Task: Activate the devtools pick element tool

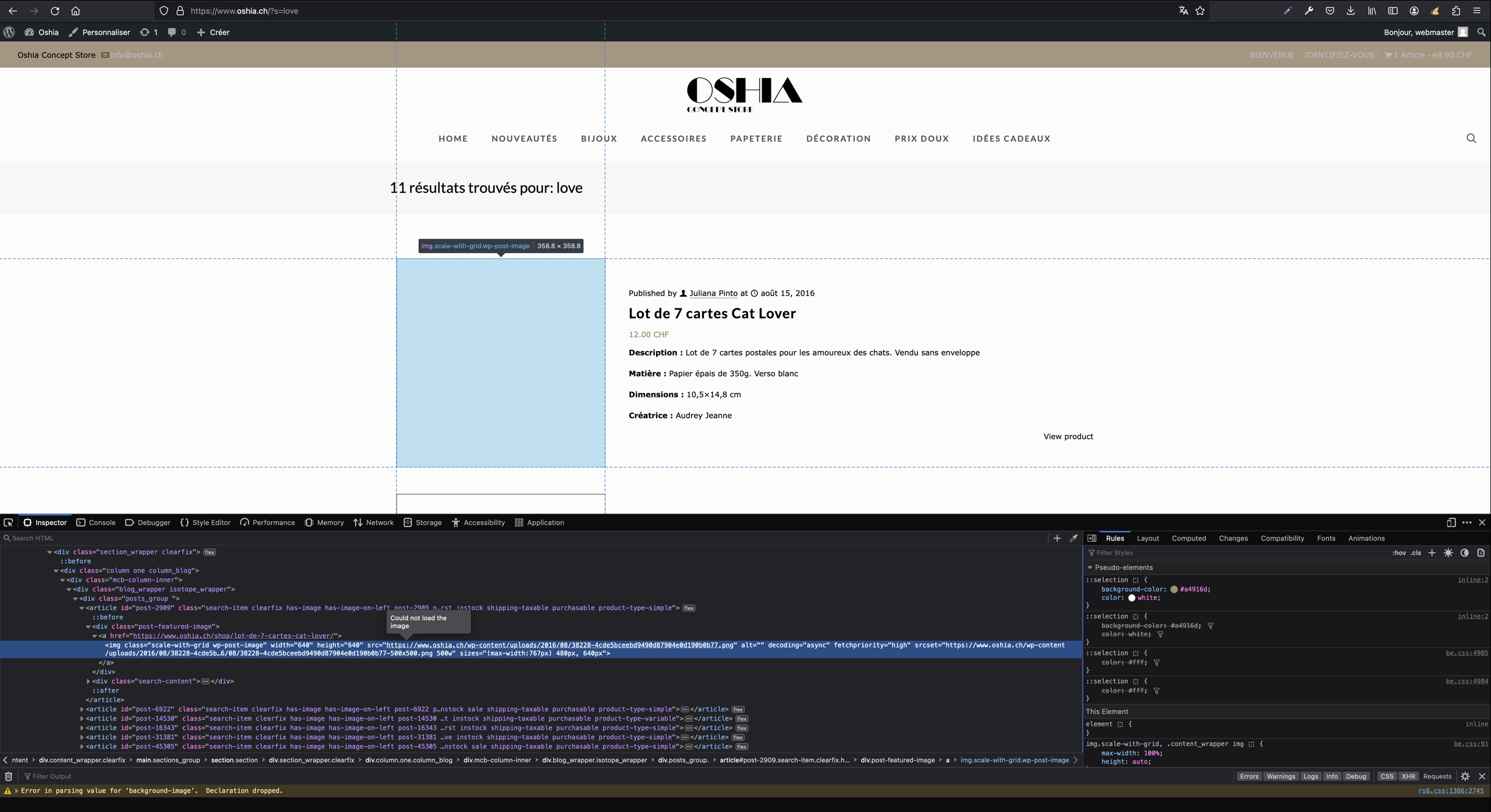Action: click(8, 522)
